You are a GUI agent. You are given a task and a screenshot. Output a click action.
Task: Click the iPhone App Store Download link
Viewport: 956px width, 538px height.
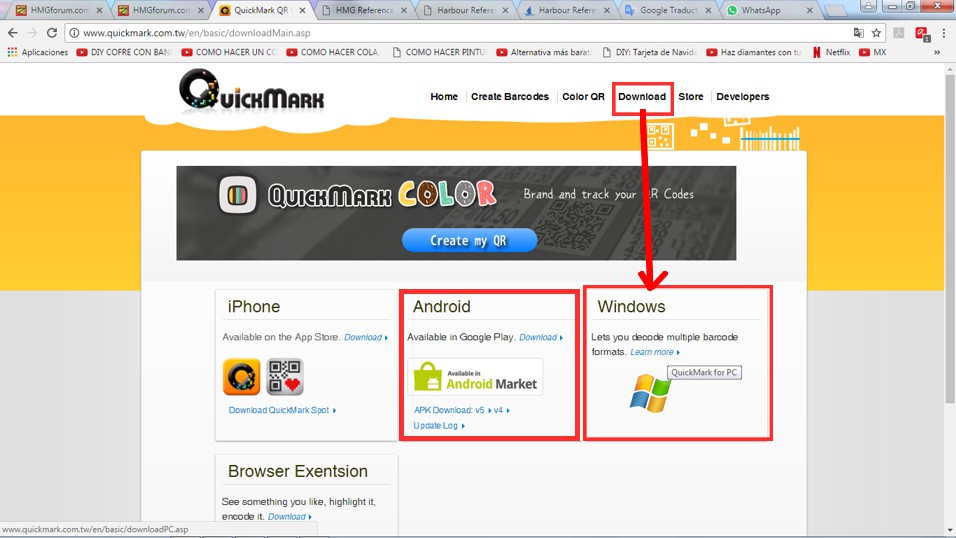point(366,337)
